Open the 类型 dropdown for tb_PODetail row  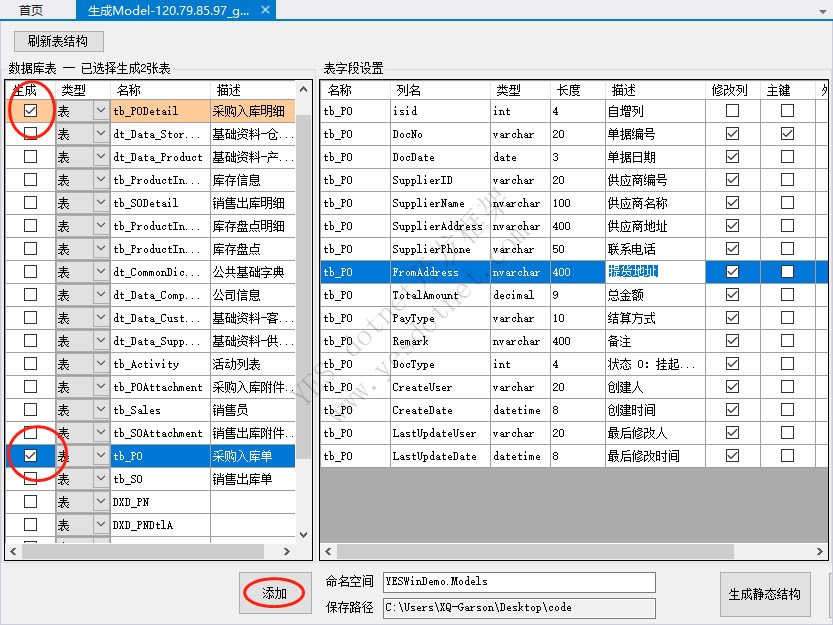click(100, 111)
